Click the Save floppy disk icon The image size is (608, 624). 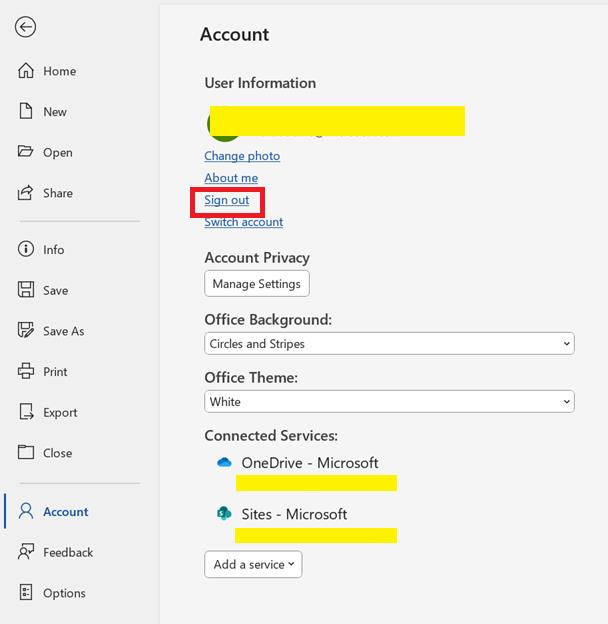[x=26, y=289]
